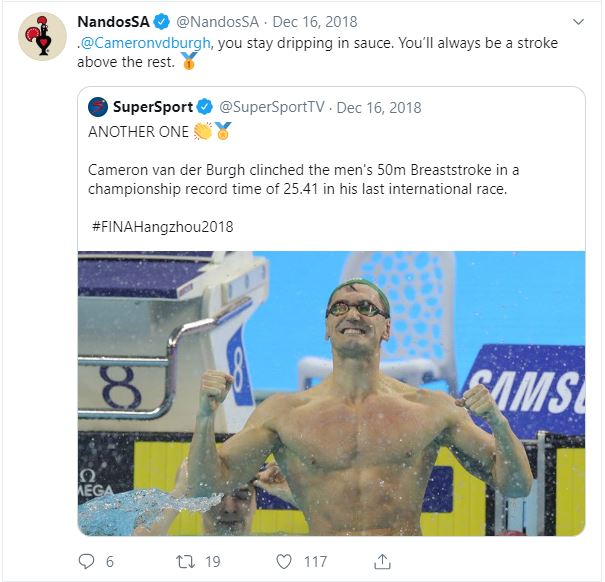The width and height of the screenshot is (605, 582).
Task: Click SuperSport's blue verified badge
Action: (x=205, y=107)
